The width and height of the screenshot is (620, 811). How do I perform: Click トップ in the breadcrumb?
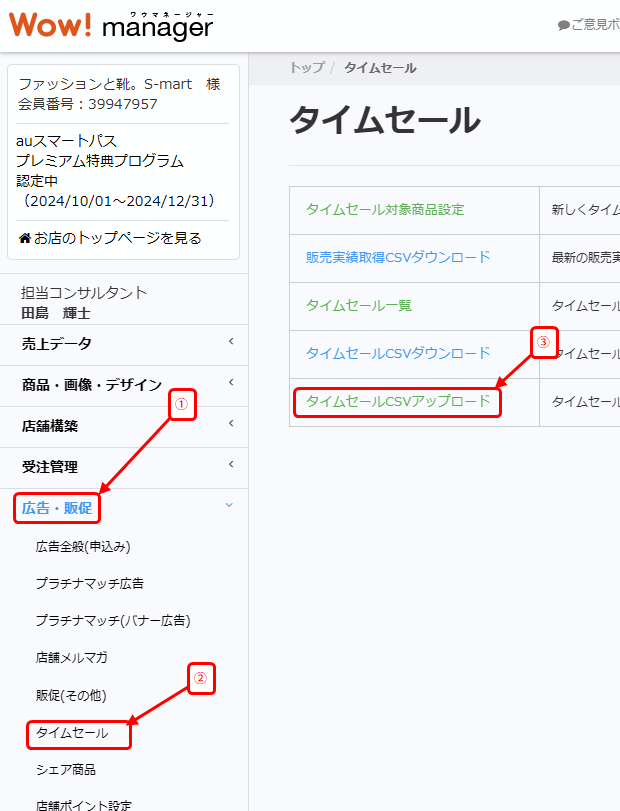306,68
